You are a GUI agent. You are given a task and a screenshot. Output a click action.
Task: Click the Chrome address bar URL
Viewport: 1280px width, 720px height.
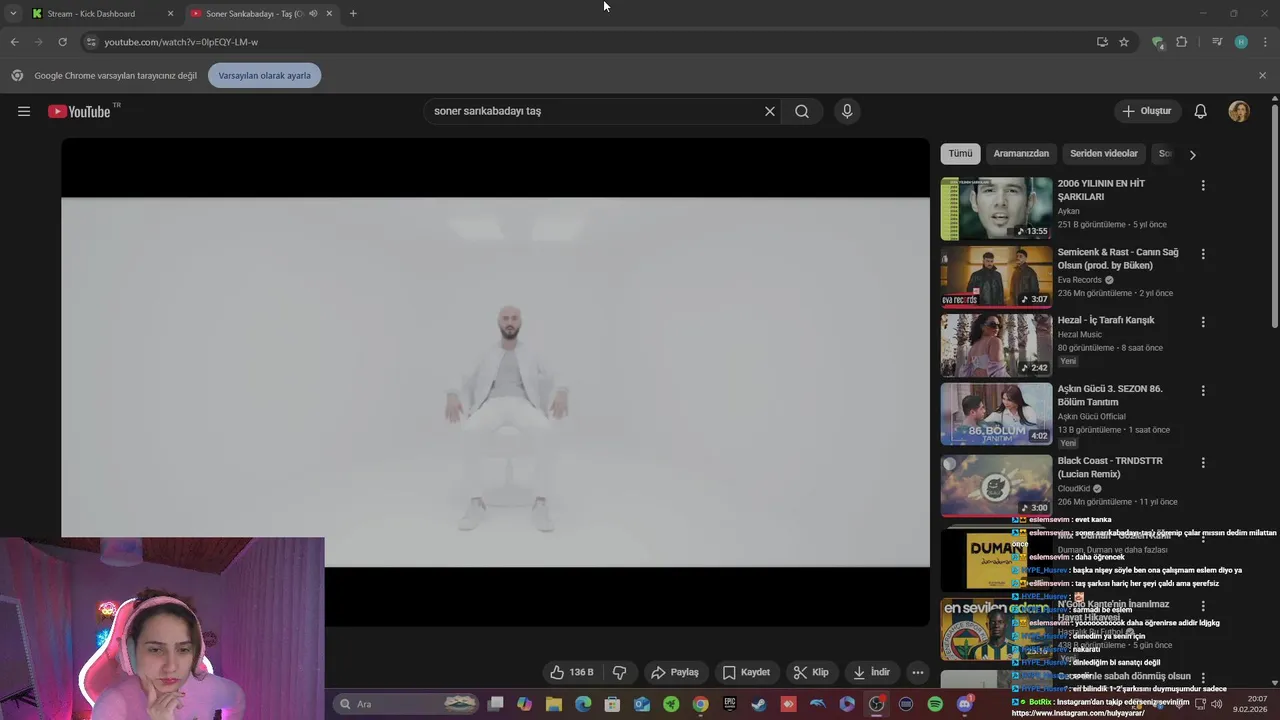(181, 42)
